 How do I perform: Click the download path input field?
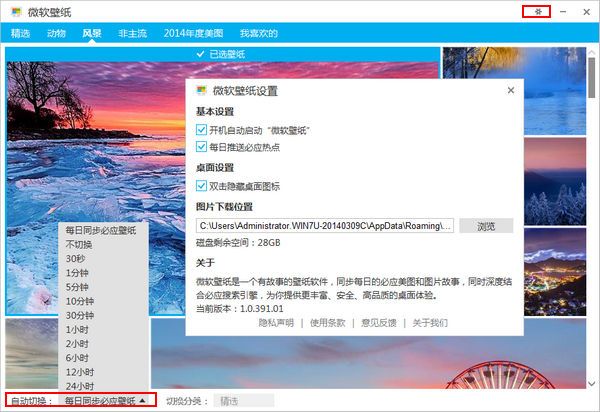pyautogui.click(x=325, y=226)
